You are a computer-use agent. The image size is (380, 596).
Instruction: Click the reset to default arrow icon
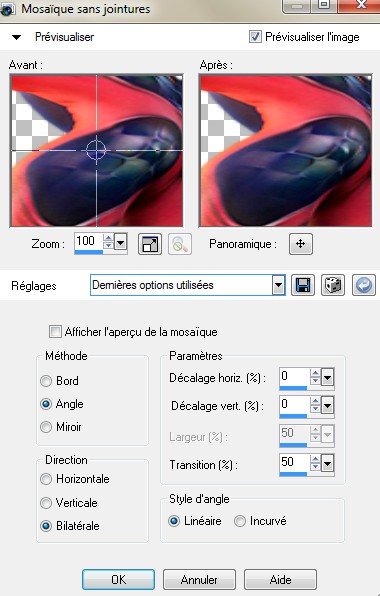click(364, 285)
